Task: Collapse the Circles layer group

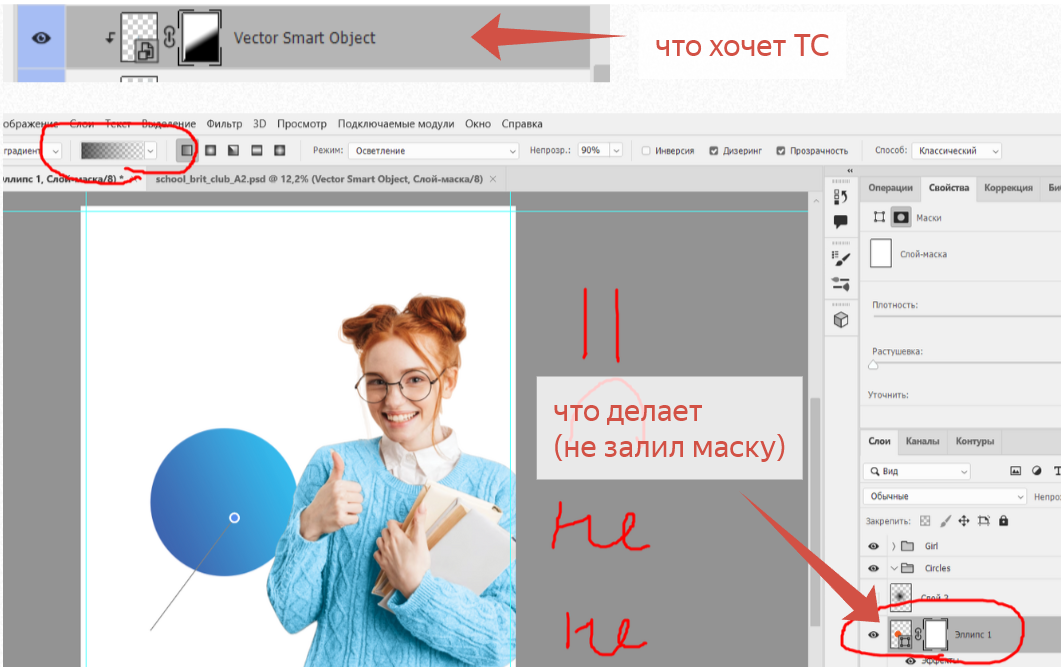Action: click(894, 568)
